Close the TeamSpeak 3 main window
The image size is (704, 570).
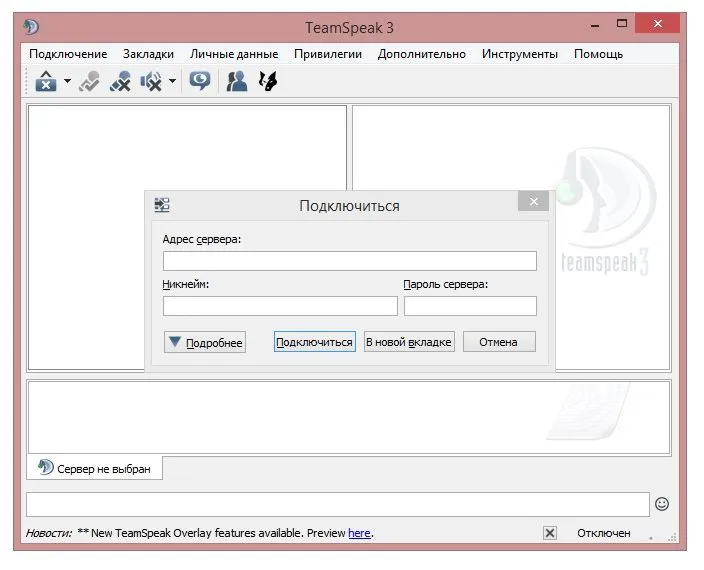click(658, 23)
